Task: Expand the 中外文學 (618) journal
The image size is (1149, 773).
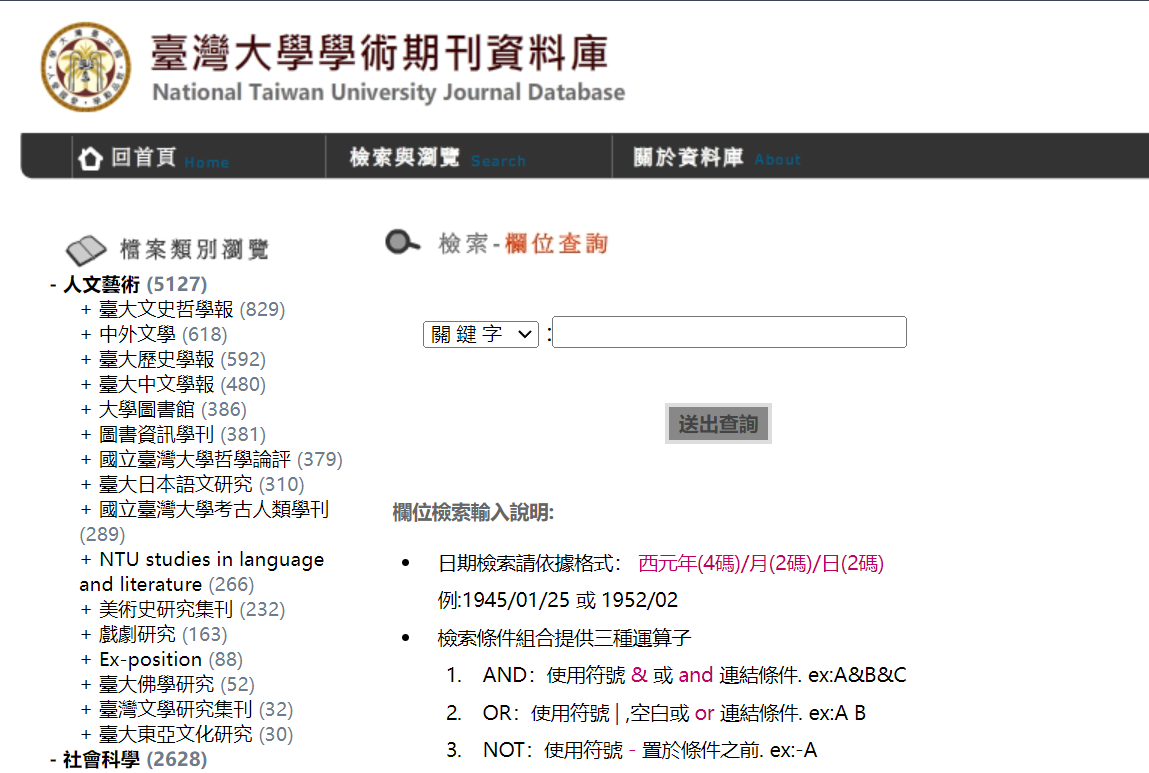Action: pyautogui.click(x=154, y=334)
